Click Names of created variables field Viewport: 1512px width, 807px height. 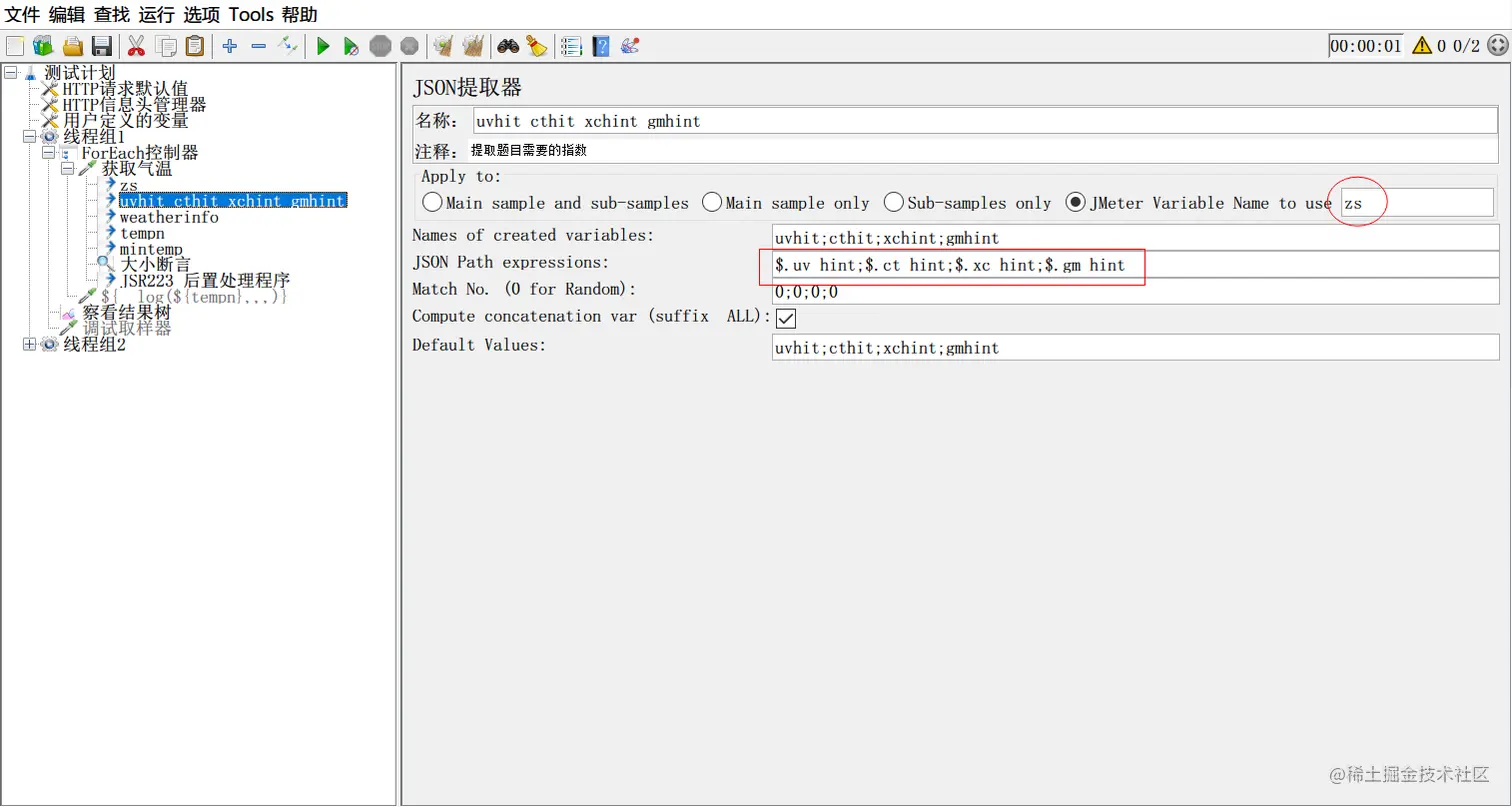1136,238
